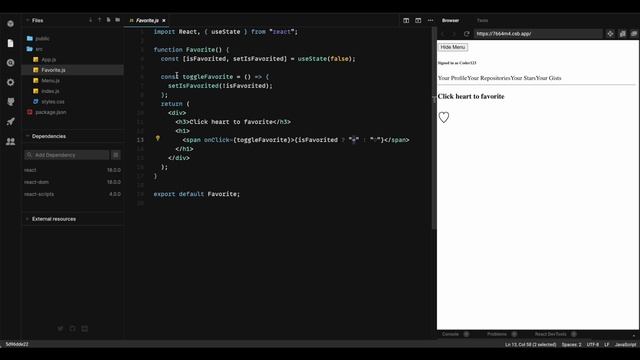Click UTF-8 encoding in status bar
The image size is (640, 360).
coord(593,344)
